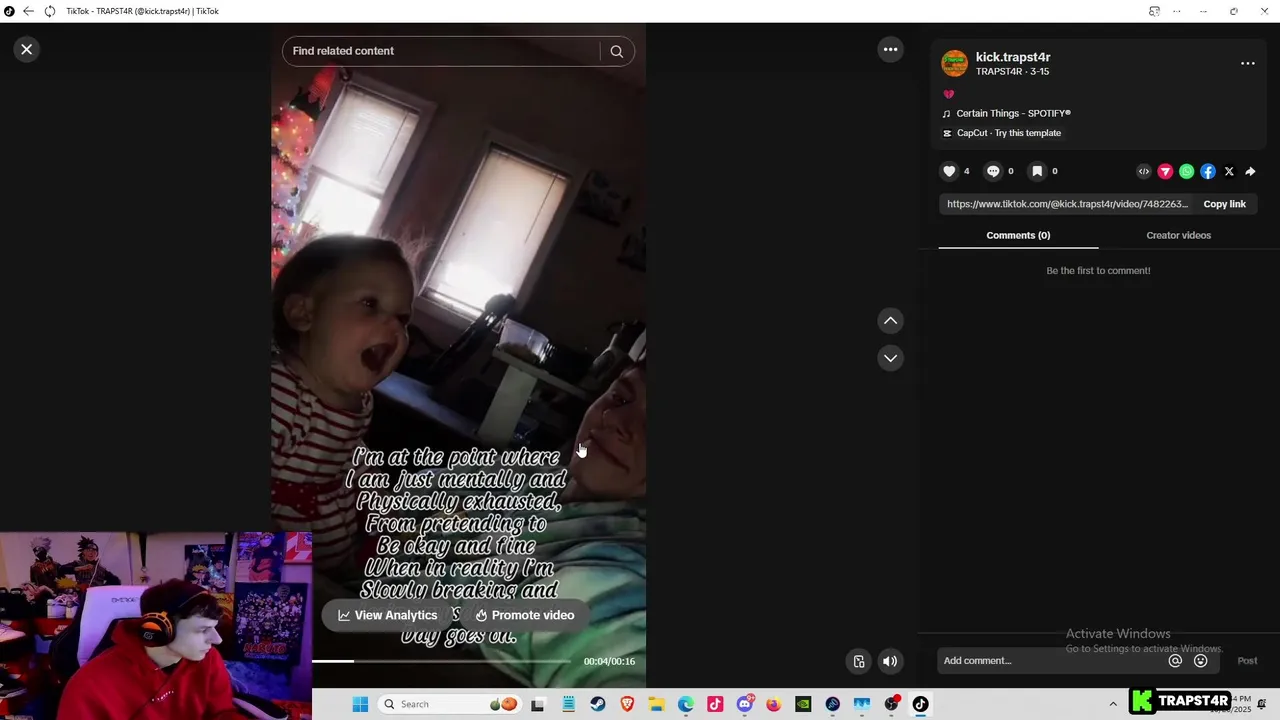Click the active TikTok app taskbar icon
The height and width of the screenshot is (720, 1280).
pos(920,704)
